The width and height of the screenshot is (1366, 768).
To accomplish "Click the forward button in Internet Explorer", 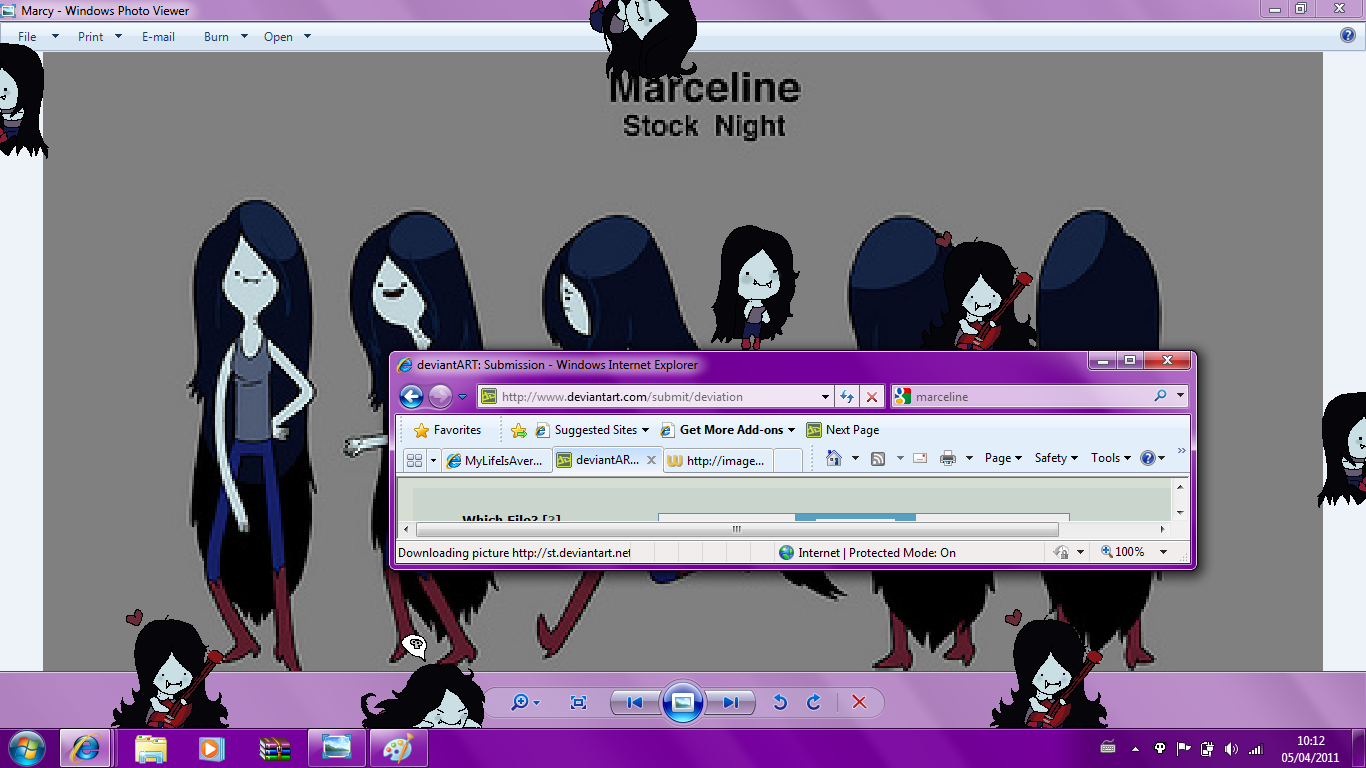I will [x=440, y=397].
